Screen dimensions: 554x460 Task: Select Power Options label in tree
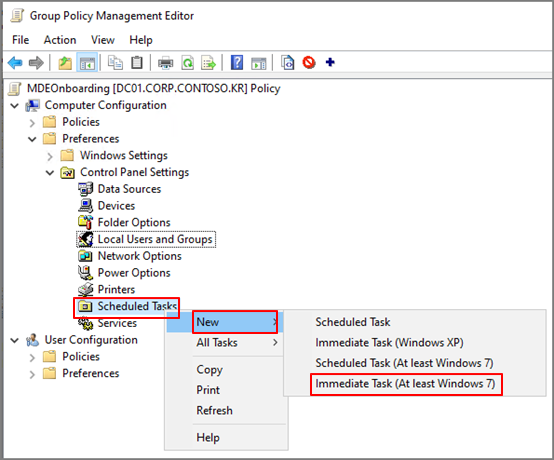[134, 272]
